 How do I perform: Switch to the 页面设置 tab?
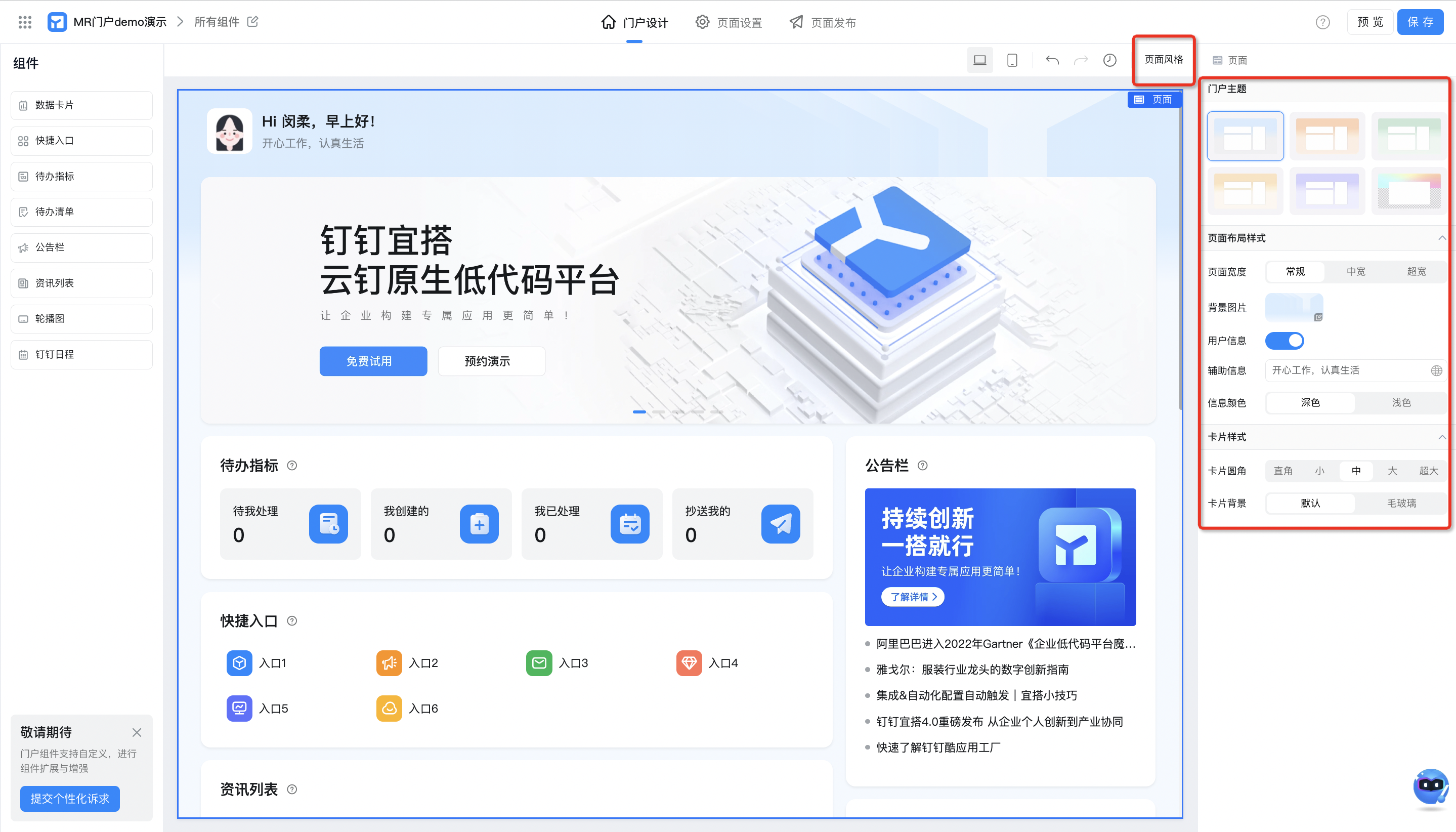(729, 22)
